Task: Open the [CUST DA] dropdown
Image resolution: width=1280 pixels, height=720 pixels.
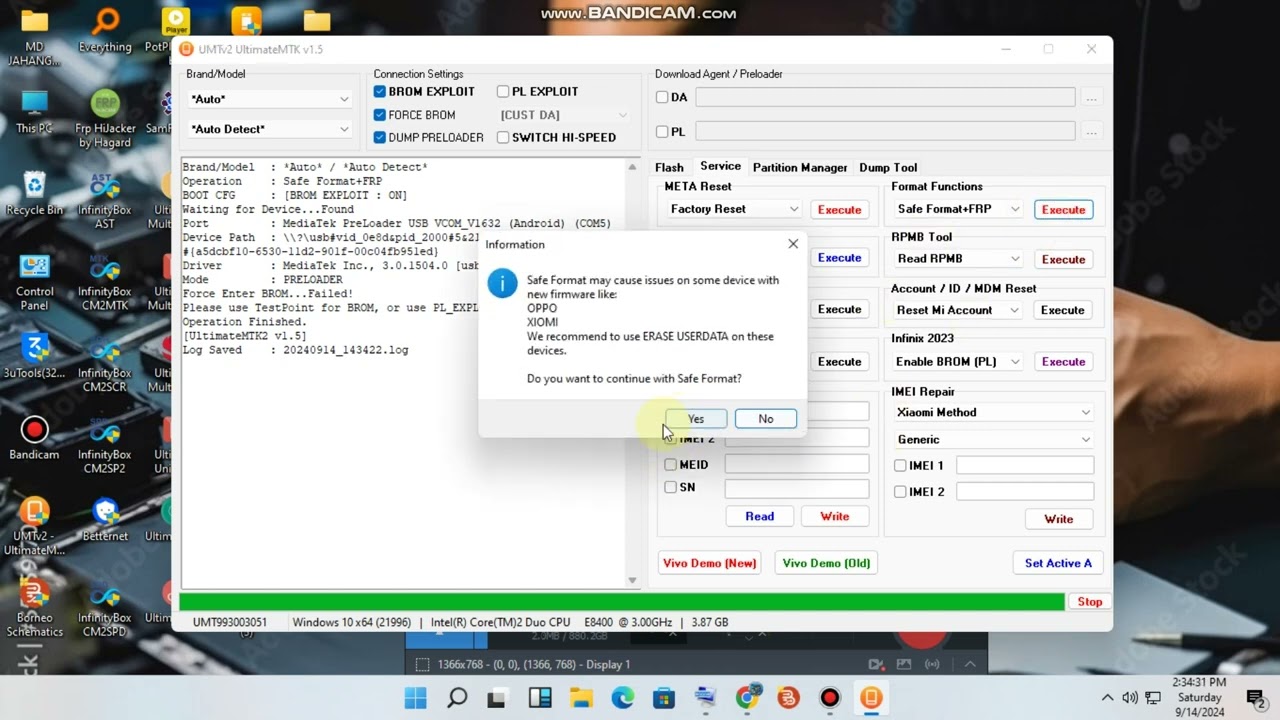Action: tap(564, 115)
